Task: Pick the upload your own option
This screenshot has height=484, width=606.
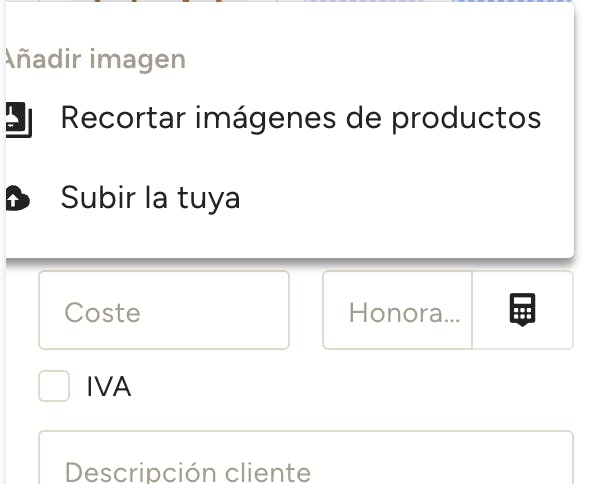Action: click(x=150, y=198)
